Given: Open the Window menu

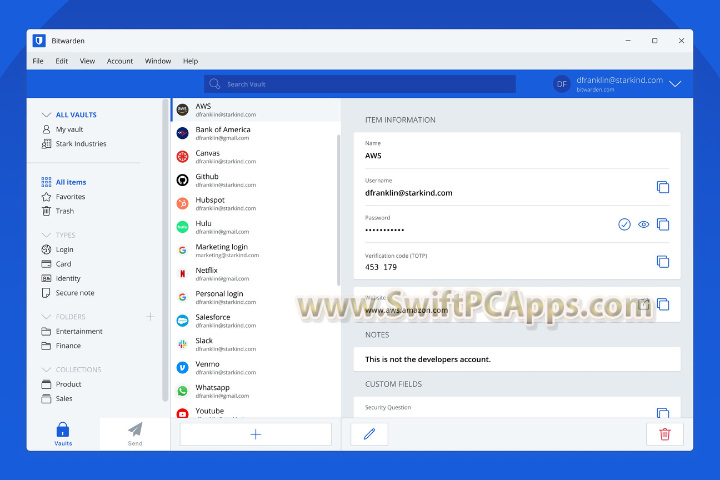Looking at the screenshot, I should 158,61.
